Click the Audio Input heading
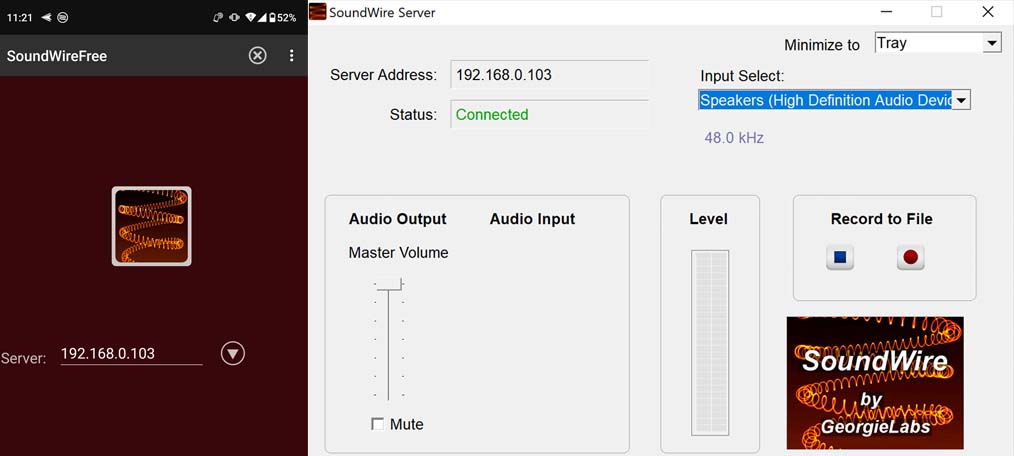The width and height of the screenshot is (1014, 456). (x=532, y=219)
